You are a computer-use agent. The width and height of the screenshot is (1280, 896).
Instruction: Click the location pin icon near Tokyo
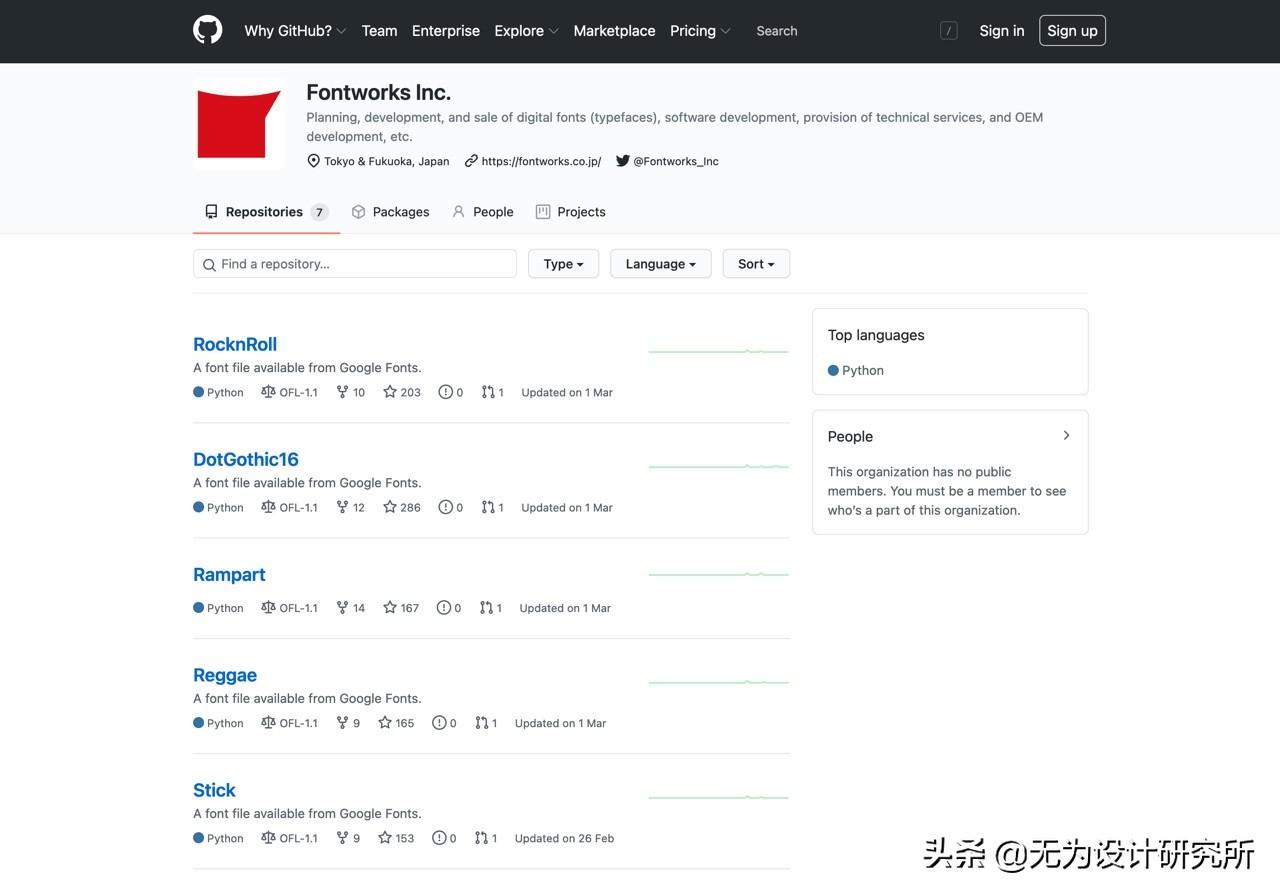(313, 161)
